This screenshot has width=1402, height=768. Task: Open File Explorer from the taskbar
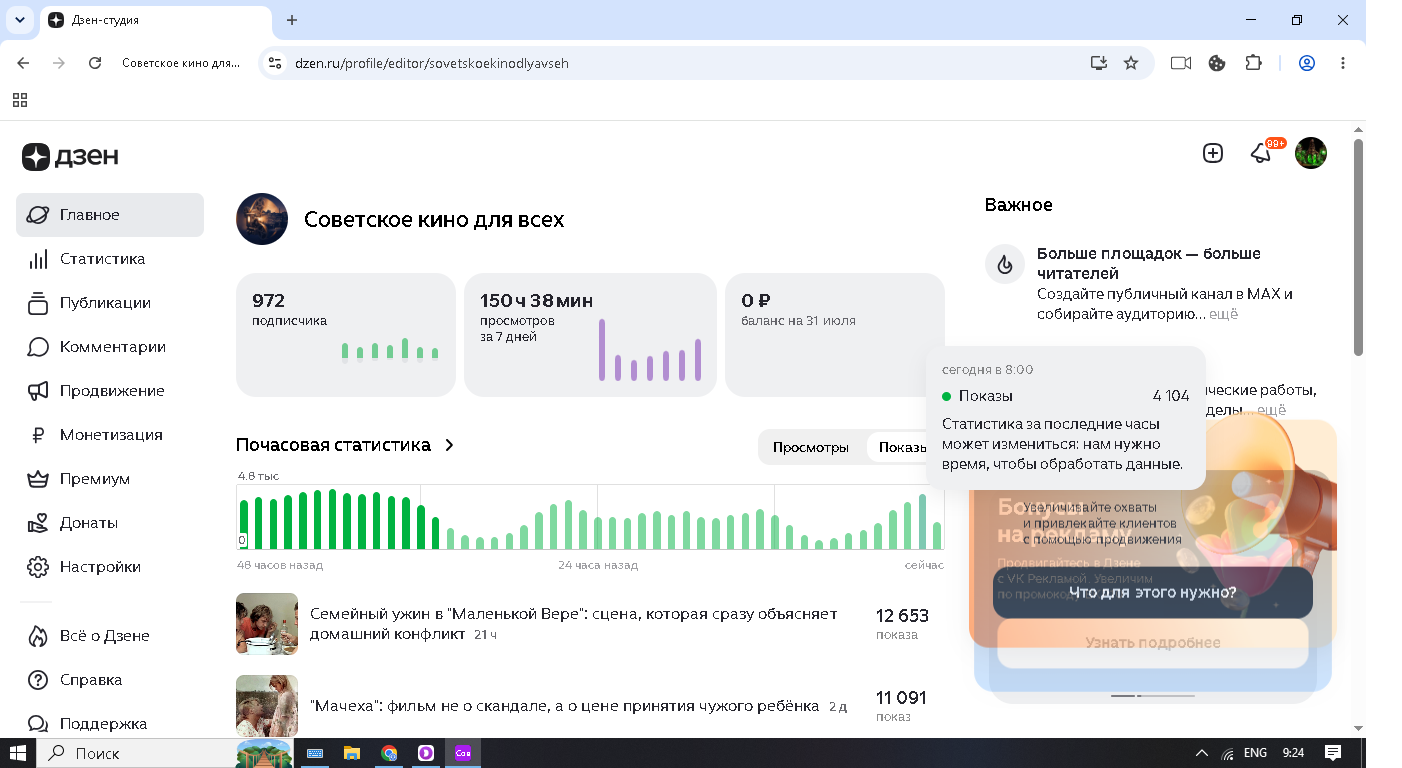352,753
